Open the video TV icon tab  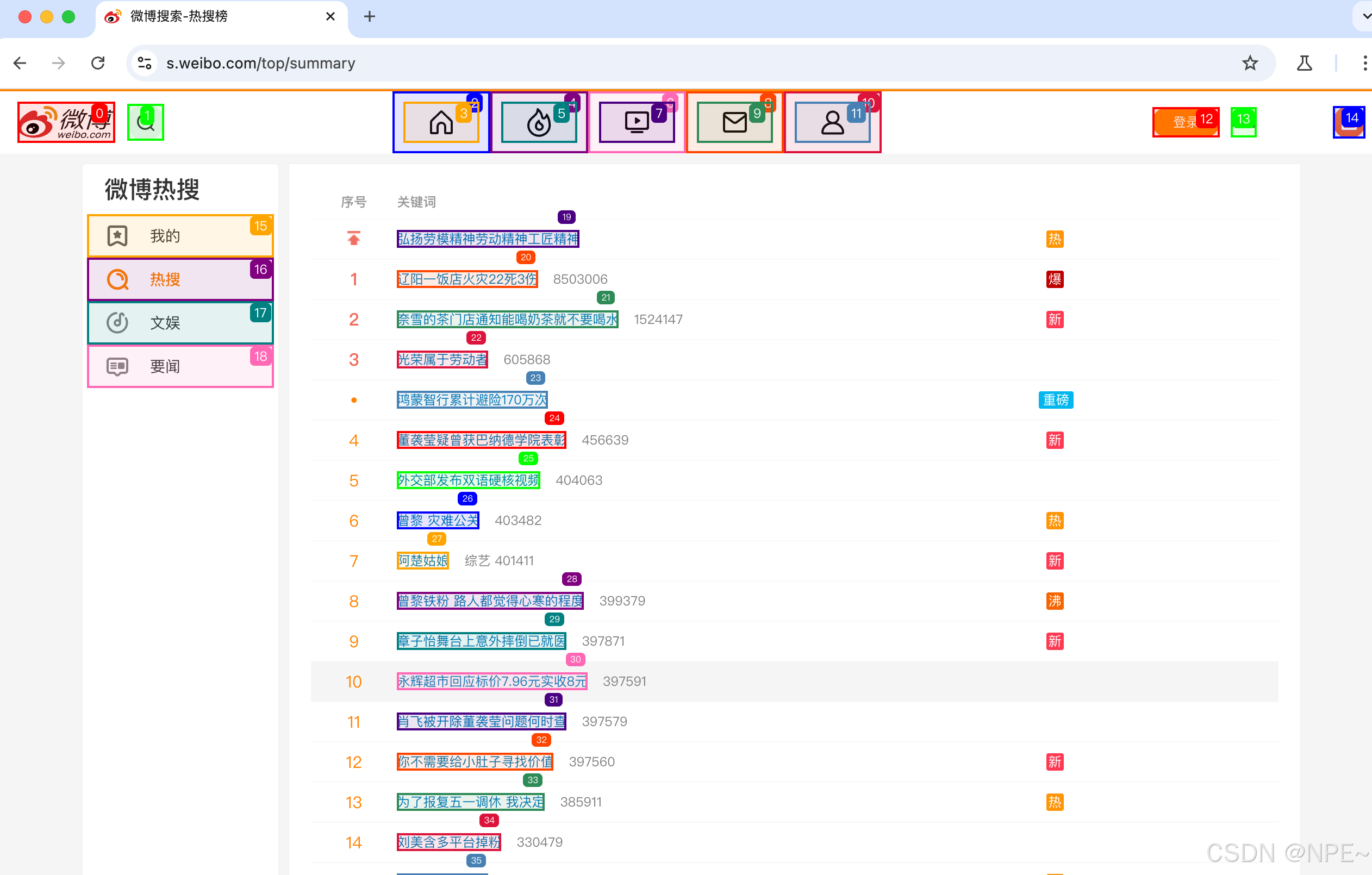(637, 122)
